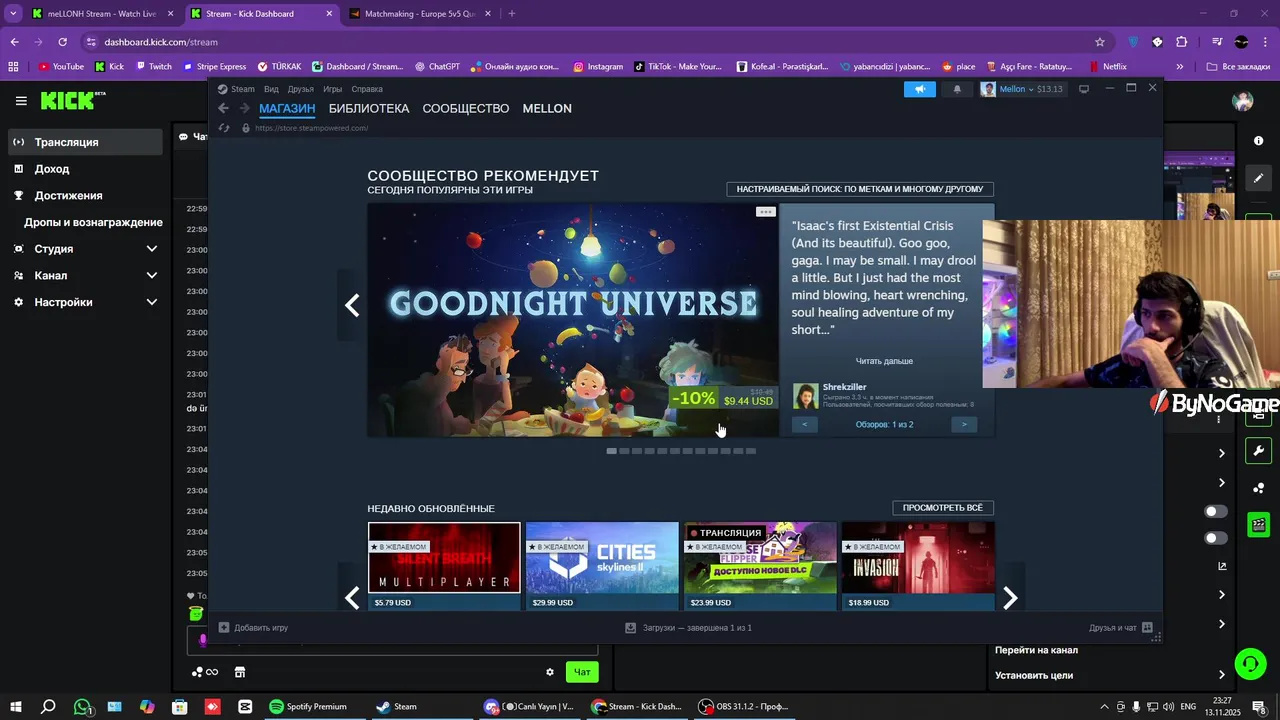Click the green Чат send button
This screenshot has width=1280, height=720.
(582, 672)
